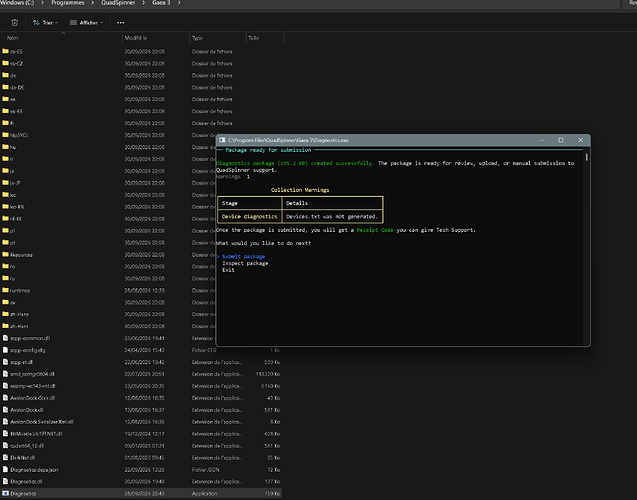
Task: Click the Programmes breadcrumb
Action: (68, 3)
